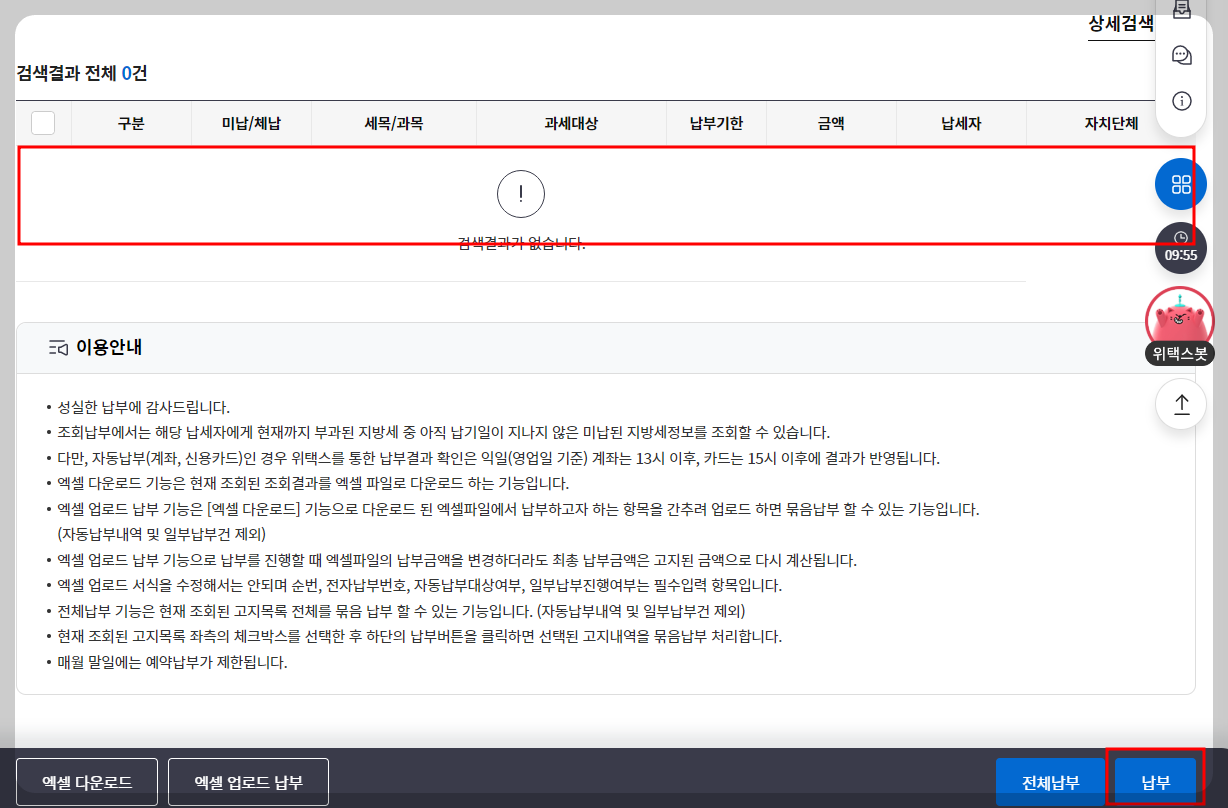Click the 엑셀 업로드 납부 Excel upload payment button
This screenshot has width=1228, height=808.
tap(247, 781)
